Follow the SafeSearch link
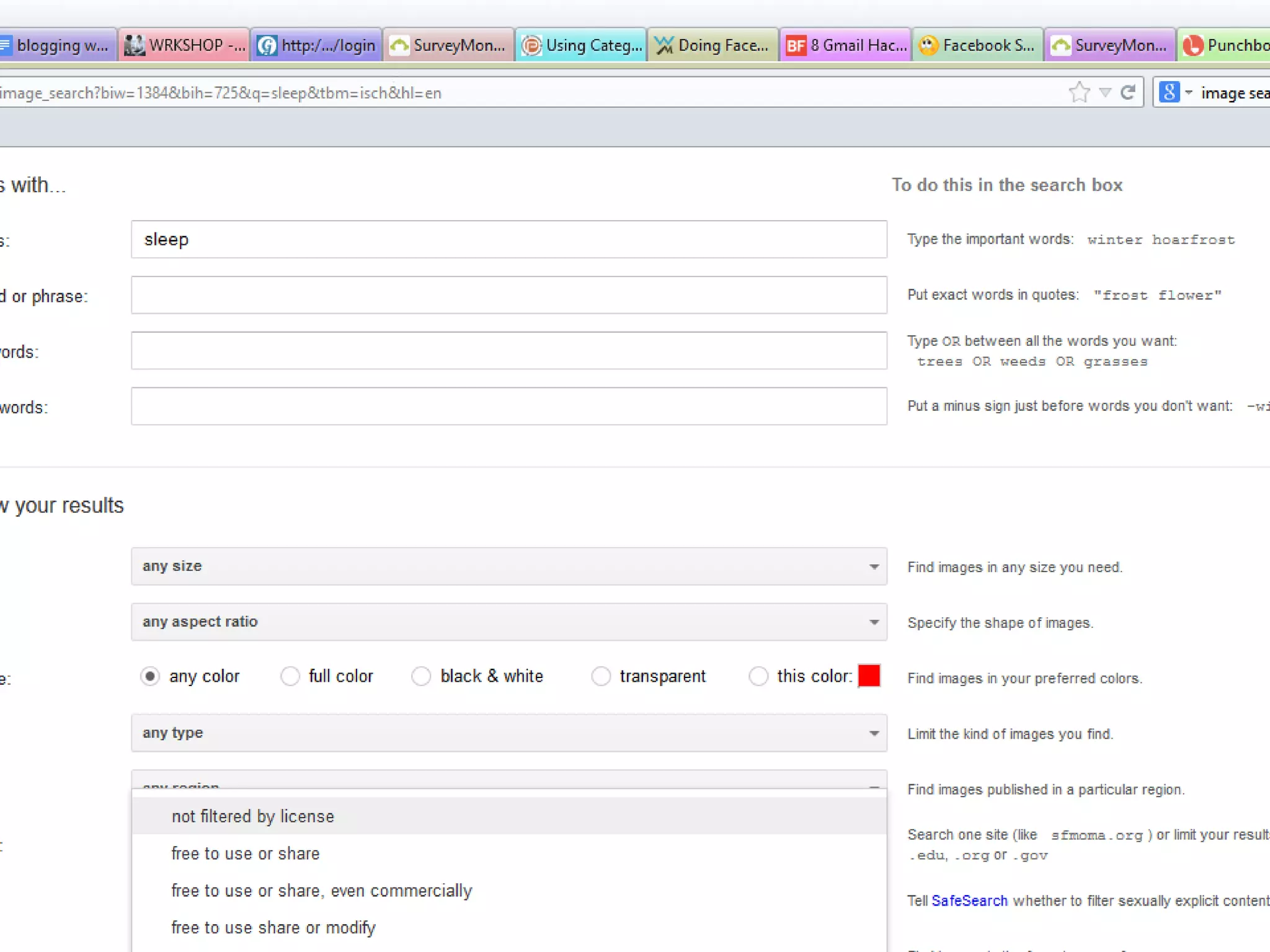1270x952 pixels. (969, 901)
